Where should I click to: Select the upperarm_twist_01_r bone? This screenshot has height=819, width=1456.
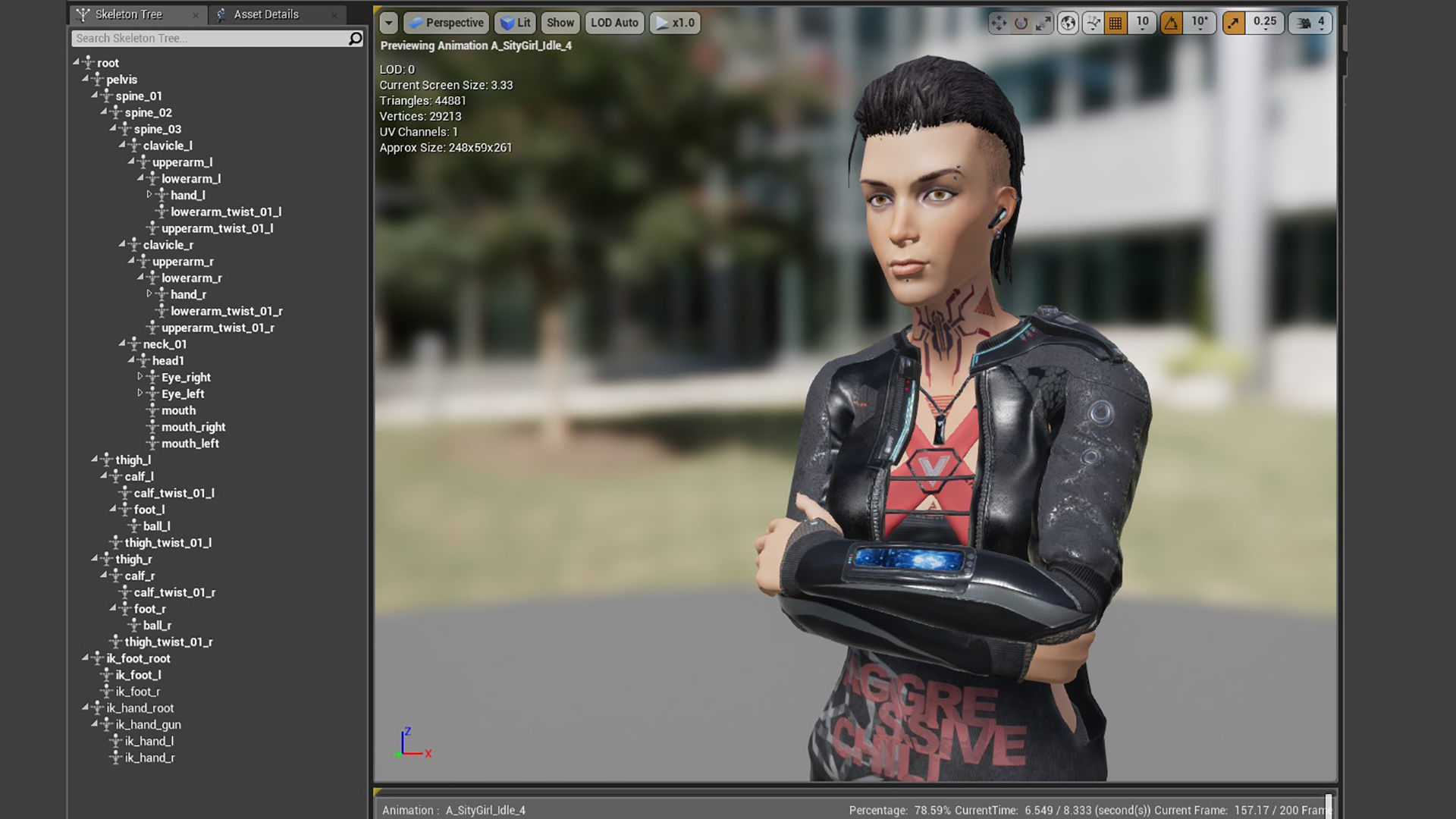[x=218, y=328]
